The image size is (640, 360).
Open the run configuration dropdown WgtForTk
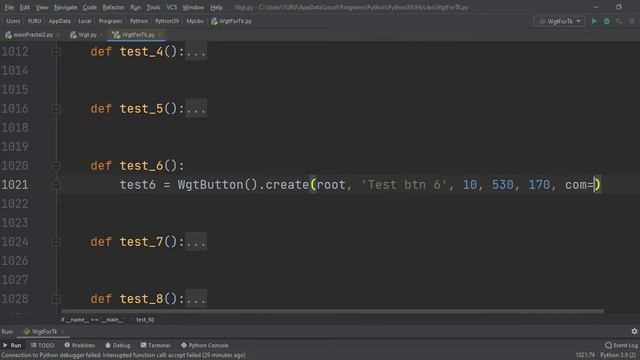560,21
